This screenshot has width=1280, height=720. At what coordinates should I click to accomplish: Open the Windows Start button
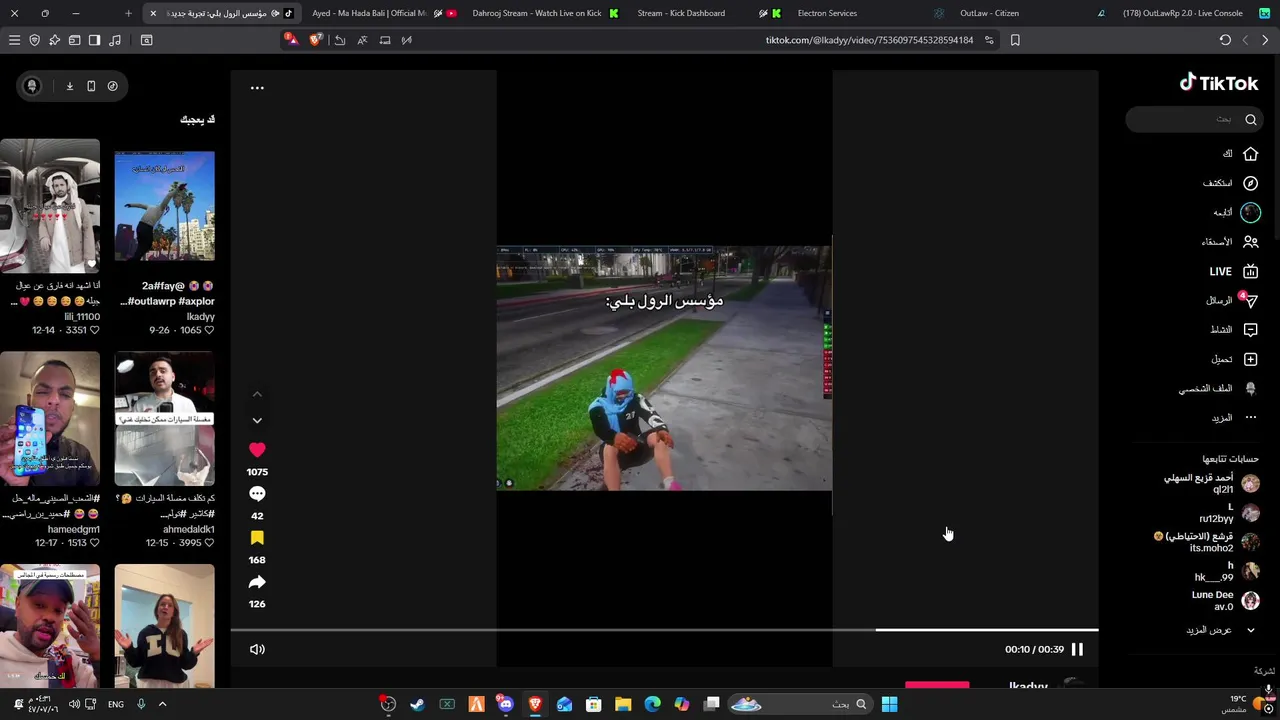tap(889, 704)
